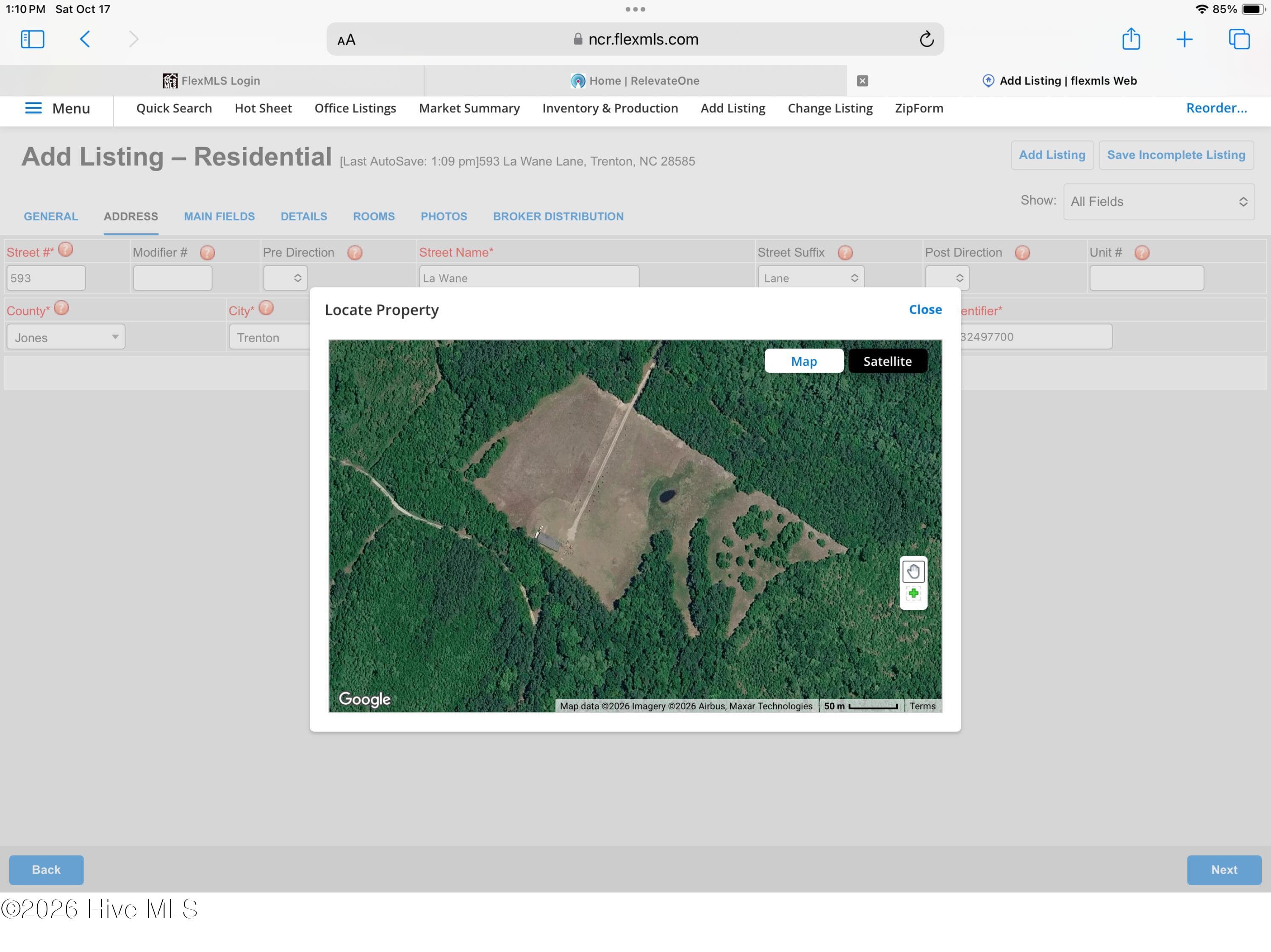The height and width of the screenshot is (952, 1271).
Task: Close the Locate Property dialog
Action: pos(925,310)
